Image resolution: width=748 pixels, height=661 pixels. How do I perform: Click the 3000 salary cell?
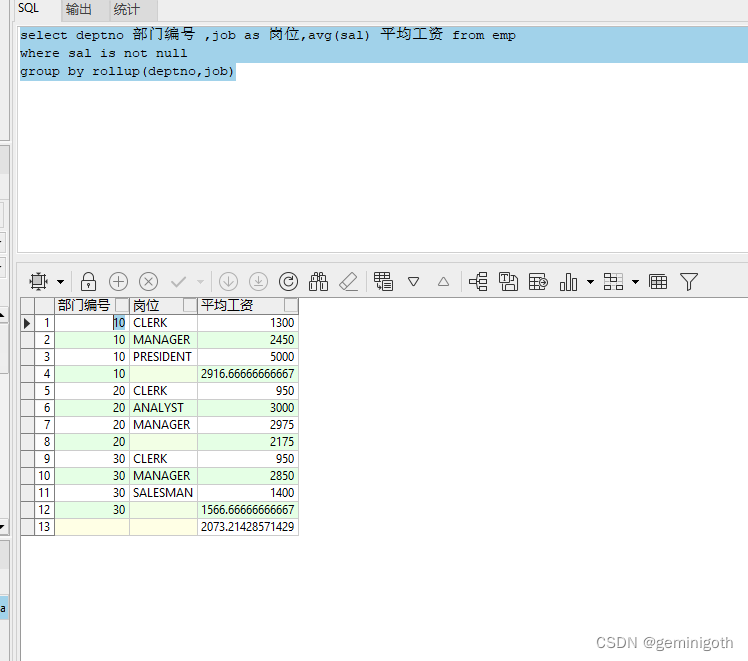pyautogui.click(x=248, y=408)
